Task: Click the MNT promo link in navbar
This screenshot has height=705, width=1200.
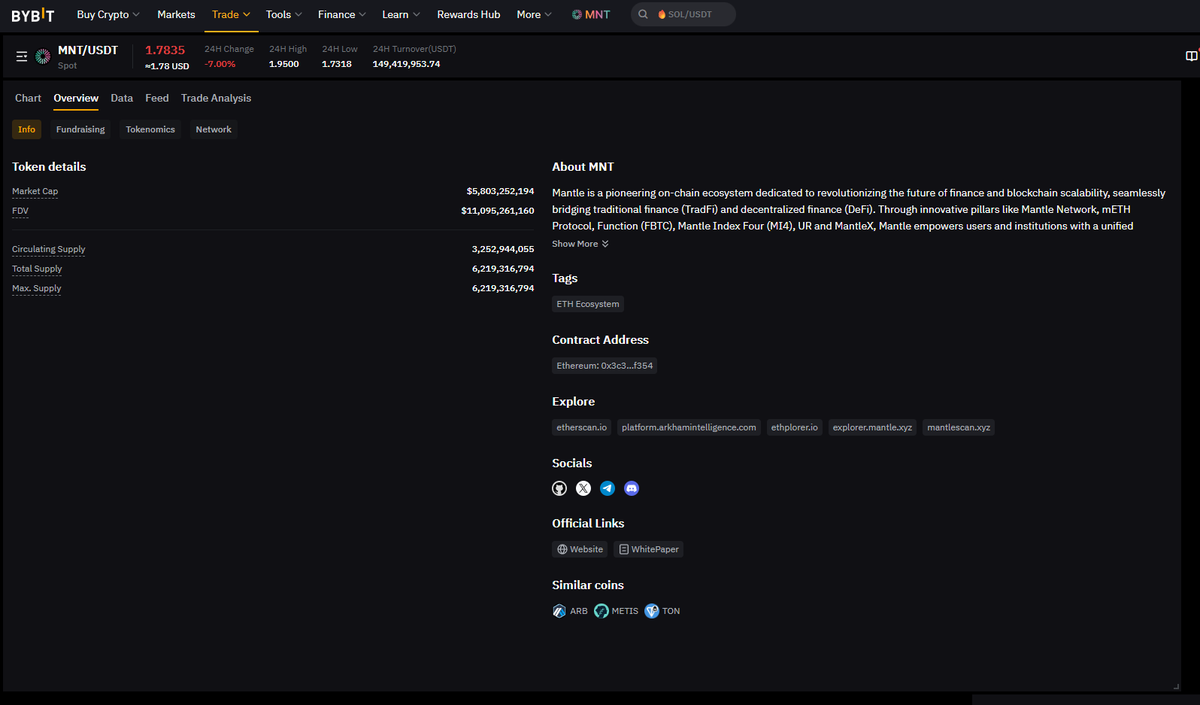Action: tap(590, 14)
